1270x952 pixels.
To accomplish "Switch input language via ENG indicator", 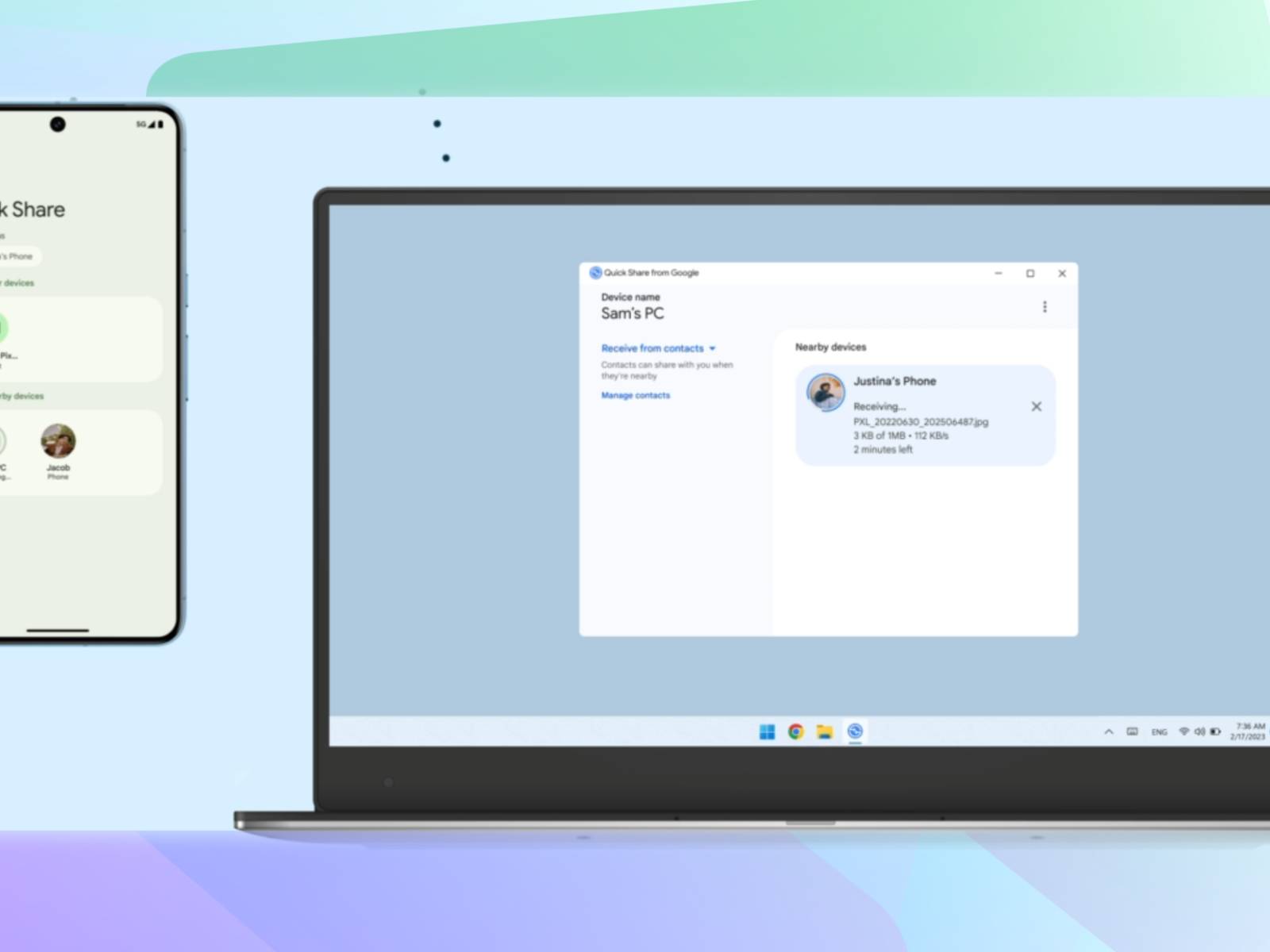I will point(1159,732).
